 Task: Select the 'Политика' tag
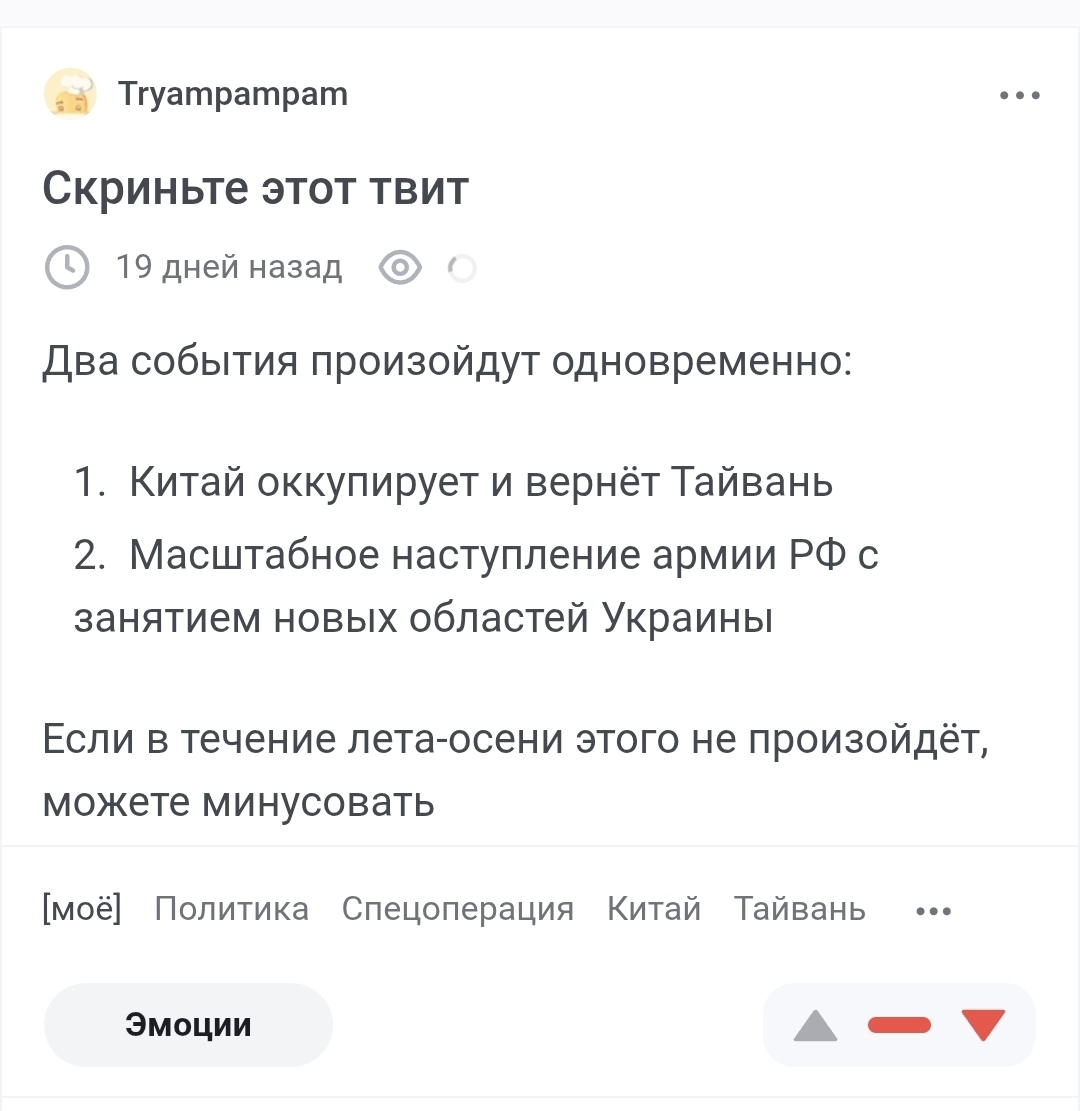click(x=232, y=908)
